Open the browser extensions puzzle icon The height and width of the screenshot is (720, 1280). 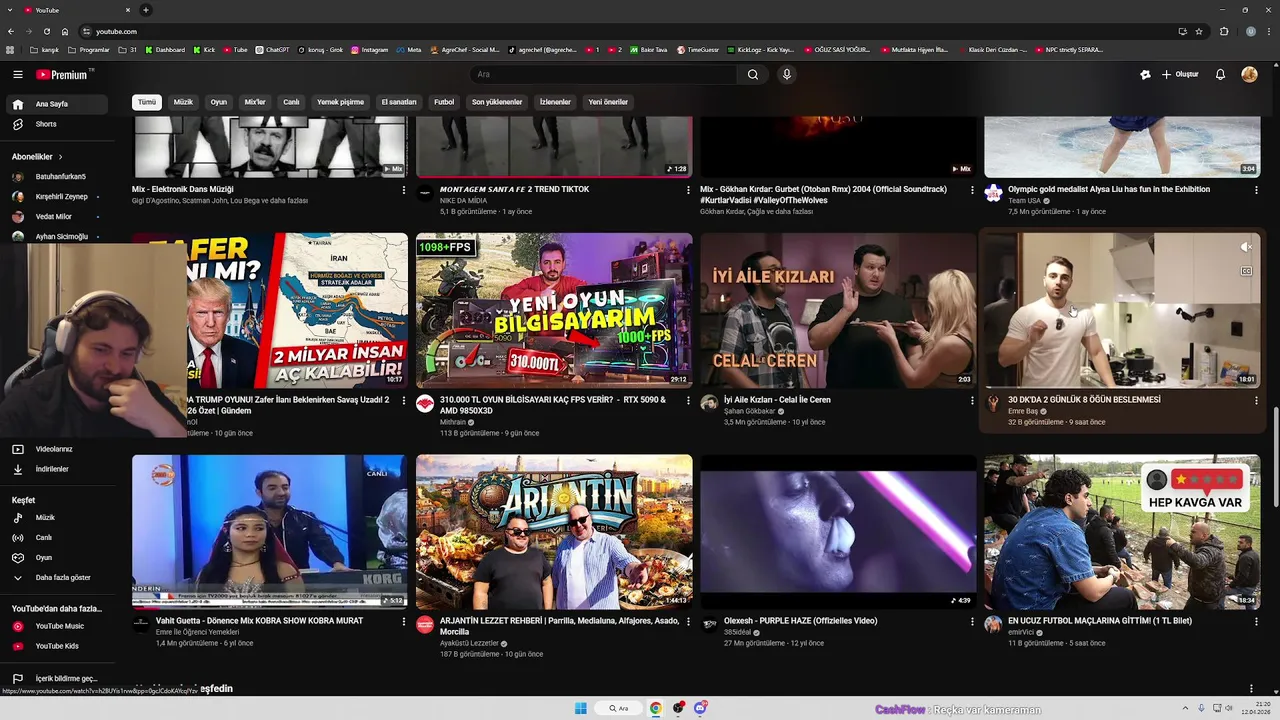(1223, 31)
